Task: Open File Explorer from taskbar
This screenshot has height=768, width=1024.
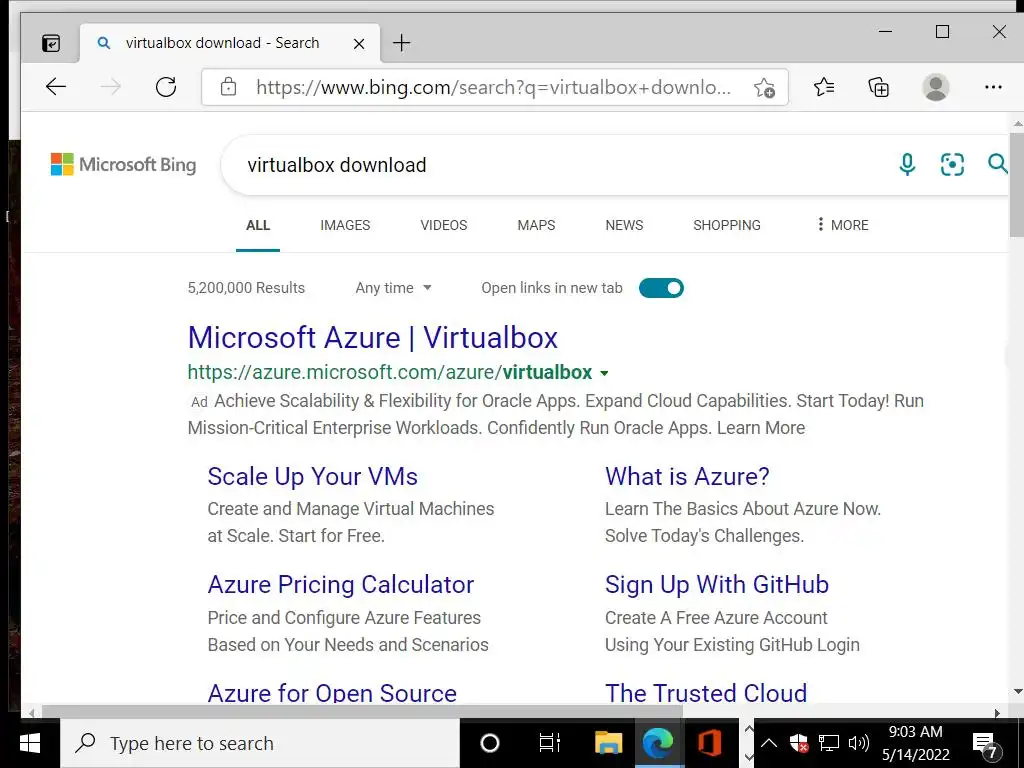Action: coord(608,743)
